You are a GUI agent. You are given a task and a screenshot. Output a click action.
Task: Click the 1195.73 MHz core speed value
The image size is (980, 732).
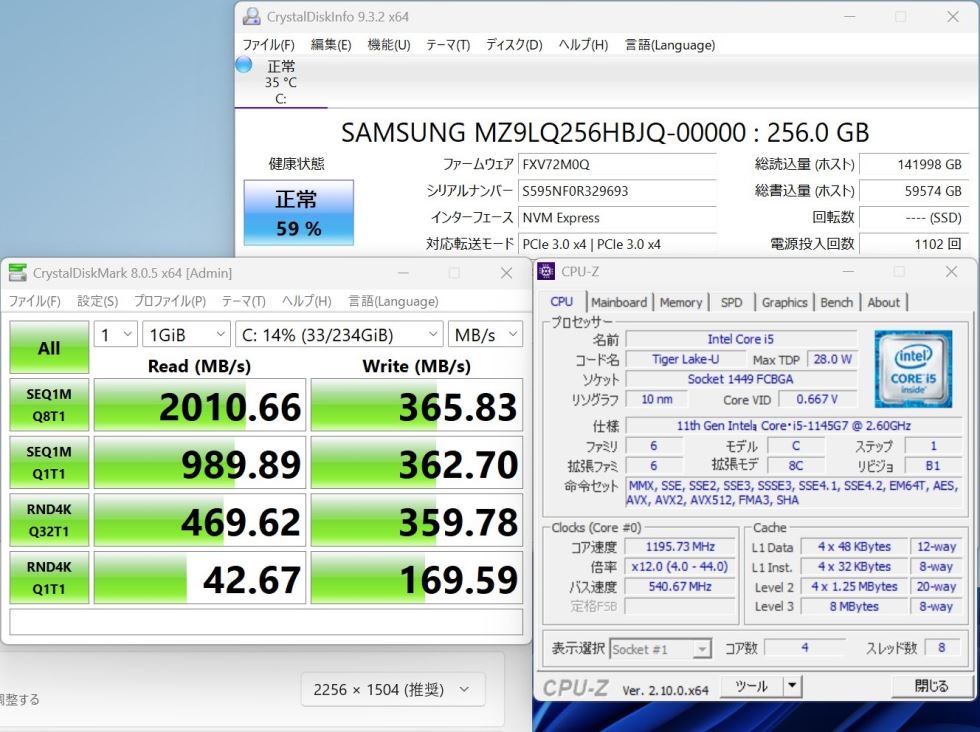[x=680, y=547]
